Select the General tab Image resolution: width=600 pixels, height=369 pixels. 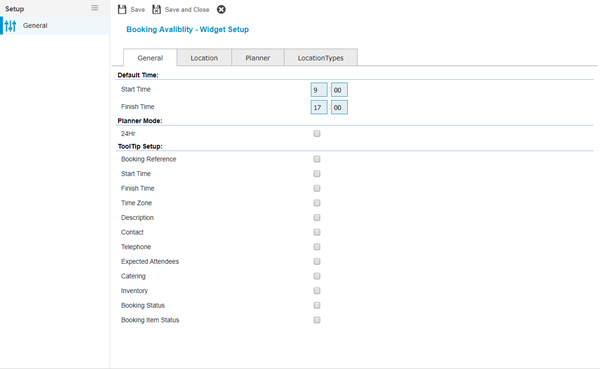pos(150,58)
